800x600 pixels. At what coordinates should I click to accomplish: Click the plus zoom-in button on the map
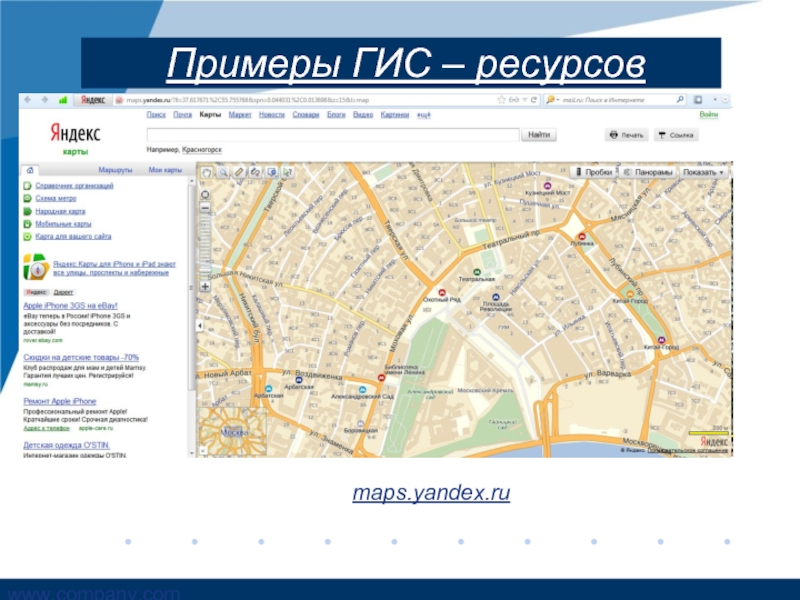pos(205,286)
